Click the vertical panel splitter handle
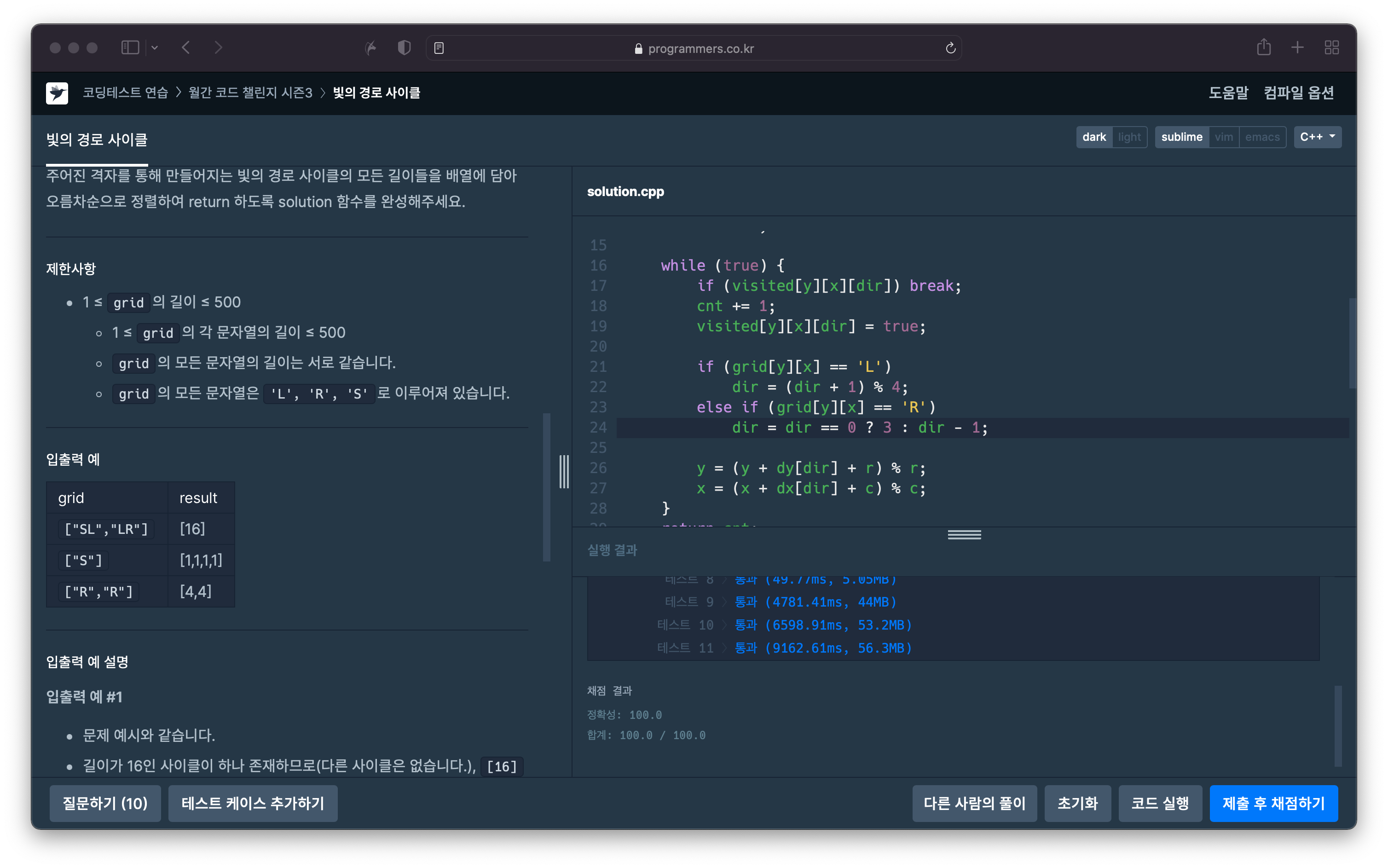This screenshot has width=1388, height=868. pyautogui.click(x=564, y=472)
